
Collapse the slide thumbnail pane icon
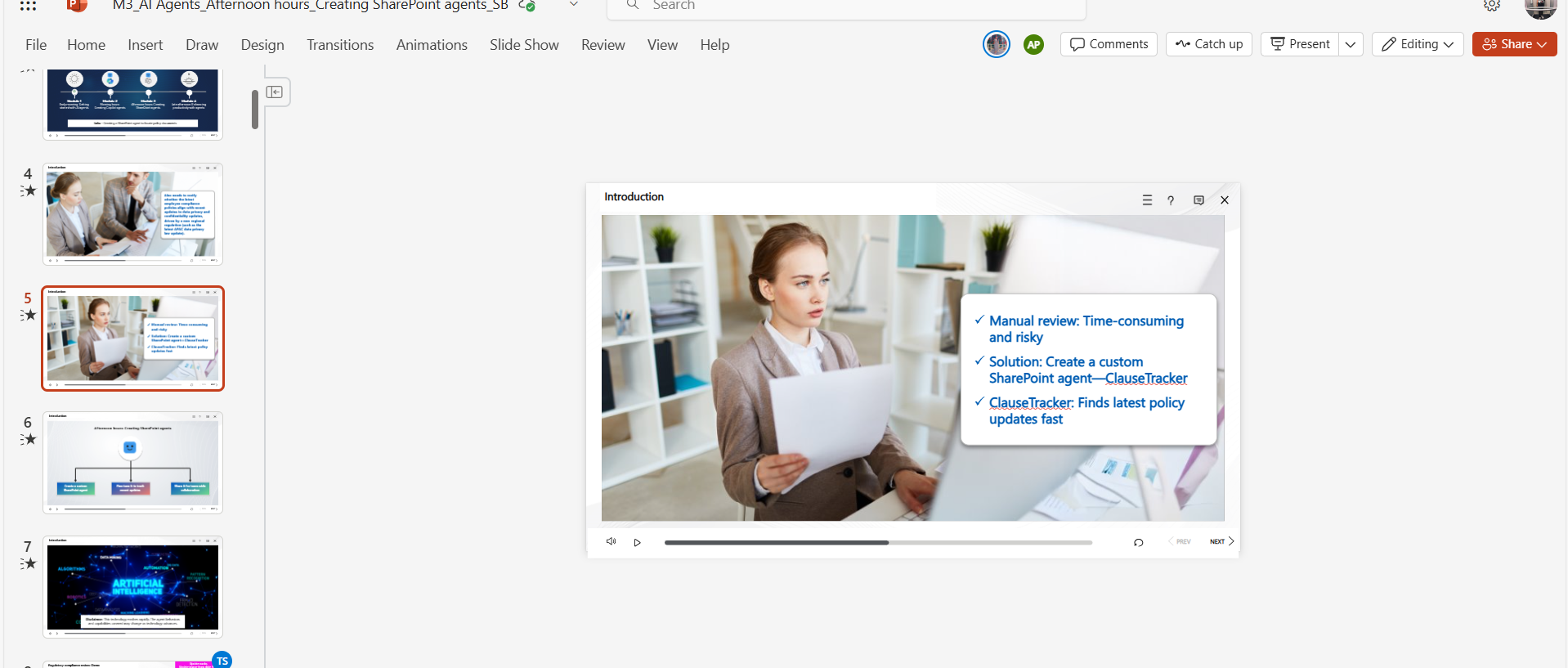pyautogui.click(x=275, y=92)
